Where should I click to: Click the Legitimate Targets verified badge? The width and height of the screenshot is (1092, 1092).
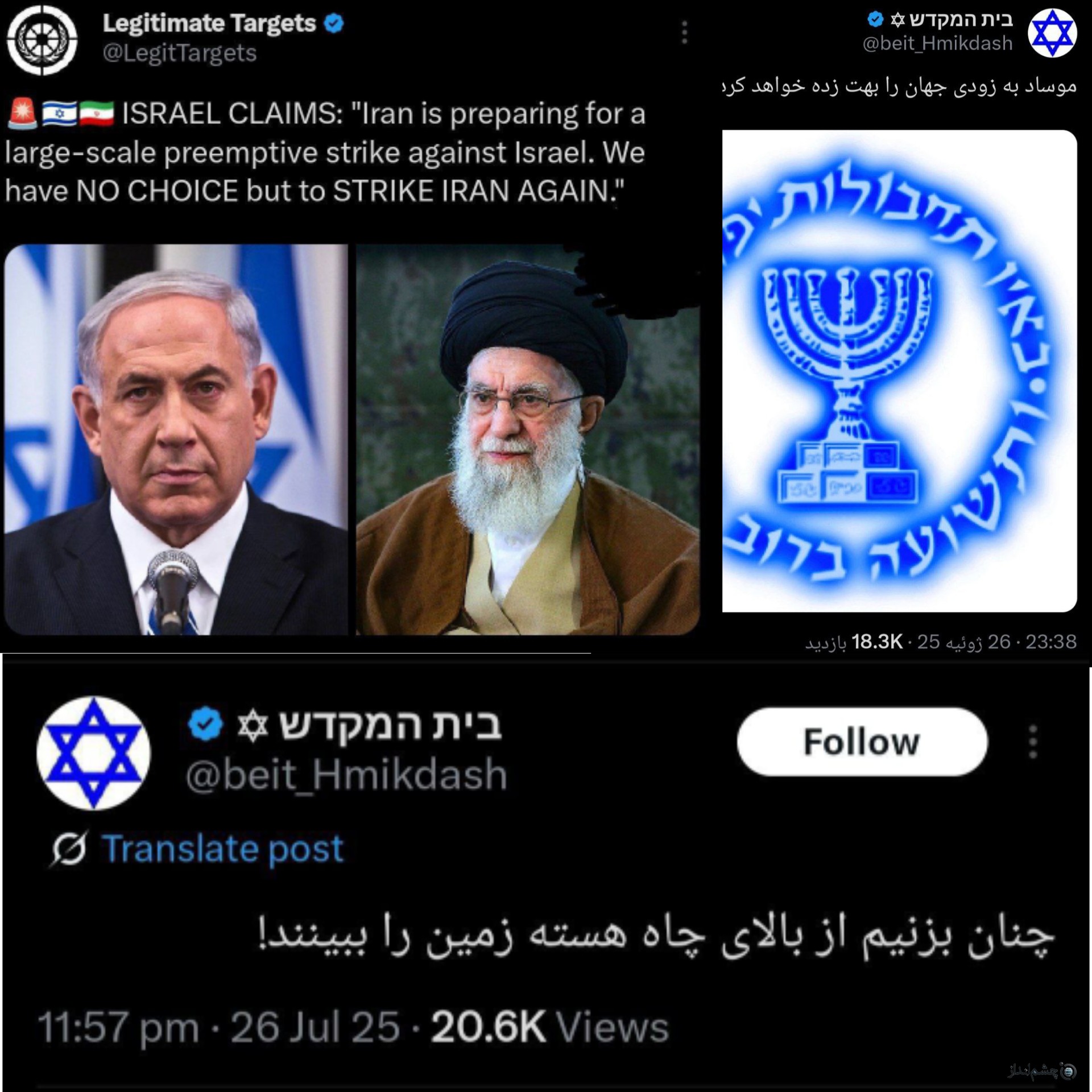click(x=334, y=23)
